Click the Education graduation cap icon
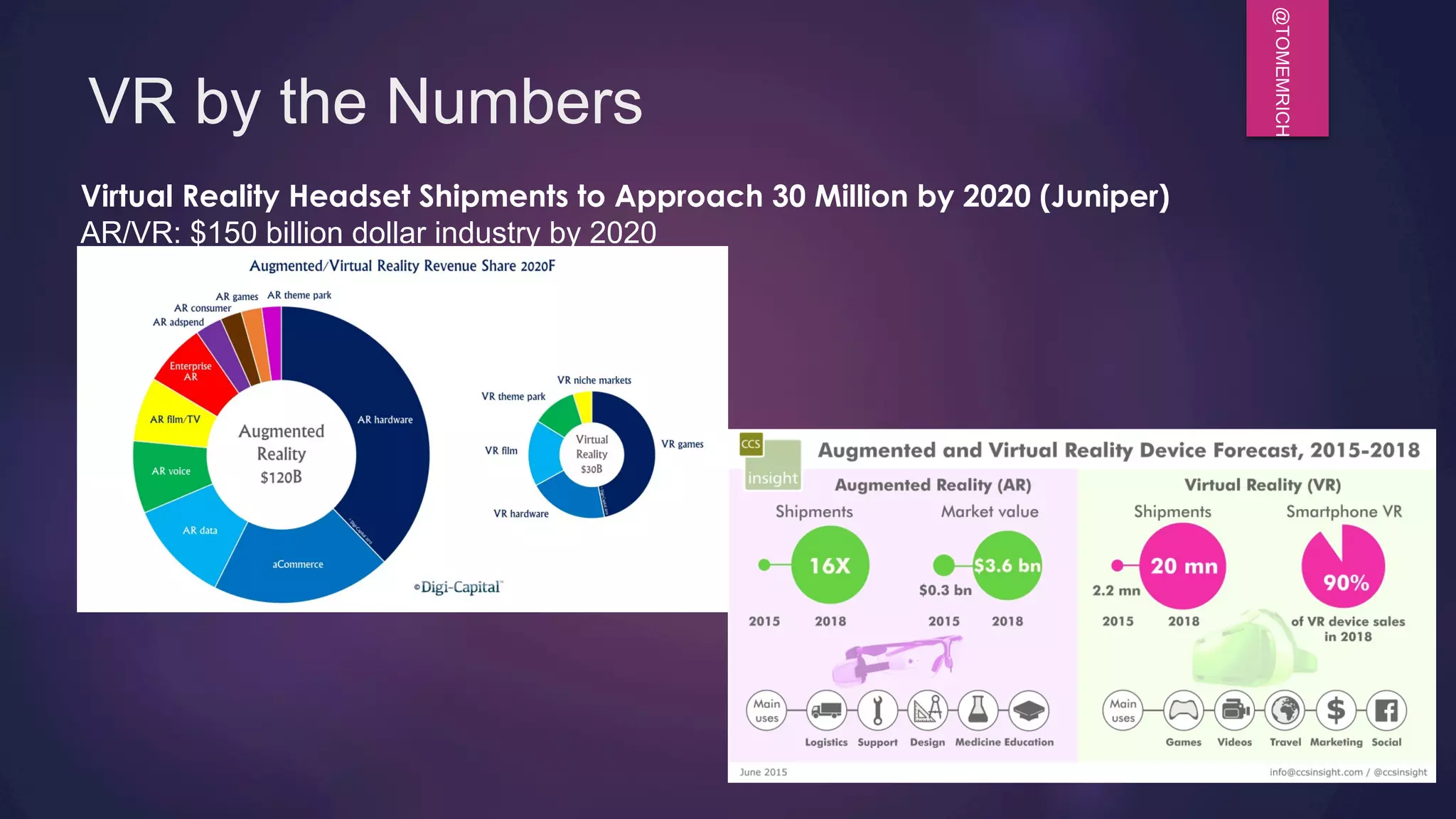The image size is (1456, 819). [x=1029, y=710]
